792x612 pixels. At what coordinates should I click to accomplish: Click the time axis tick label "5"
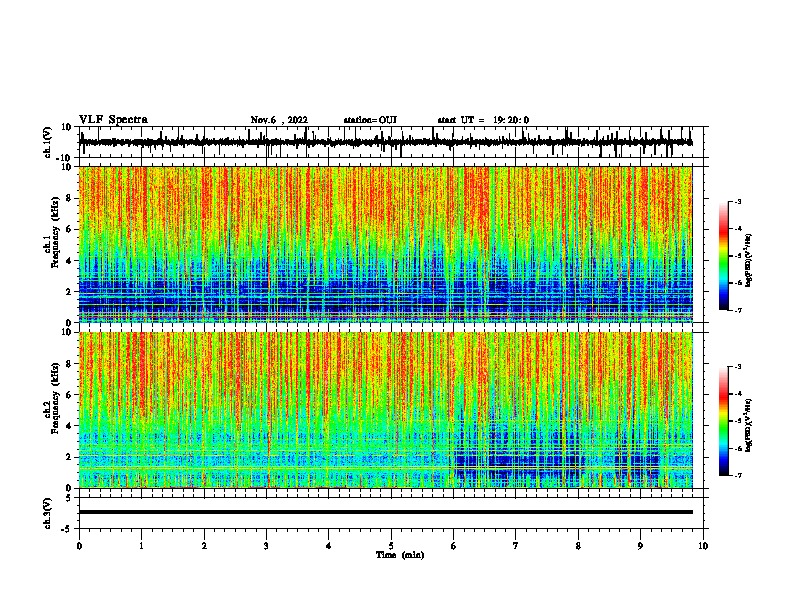coord(391,546)
